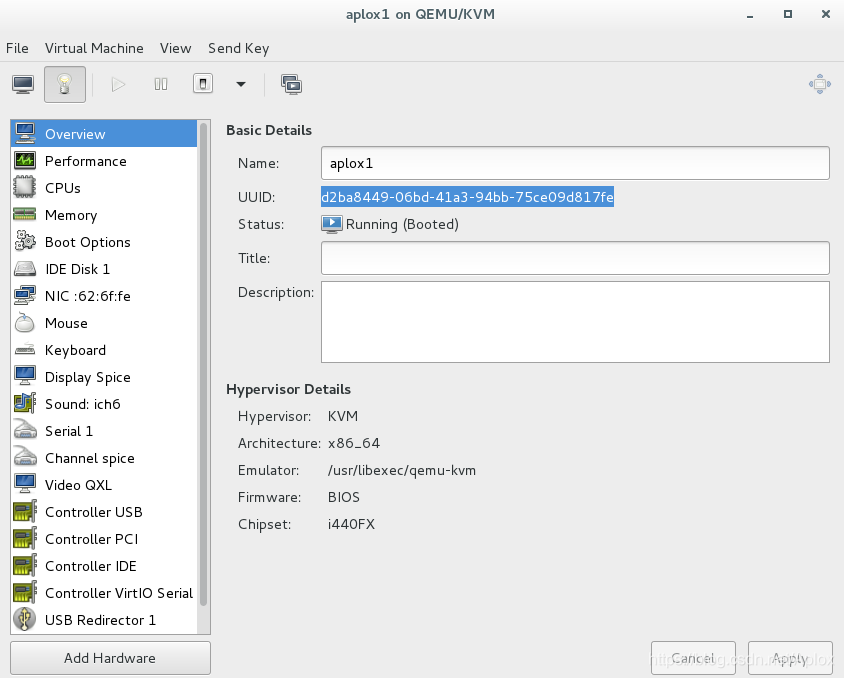Viewport: 844px width, 678px height.
Task: Select the Sound: ich6 music icon
Action: pos(25,404)
